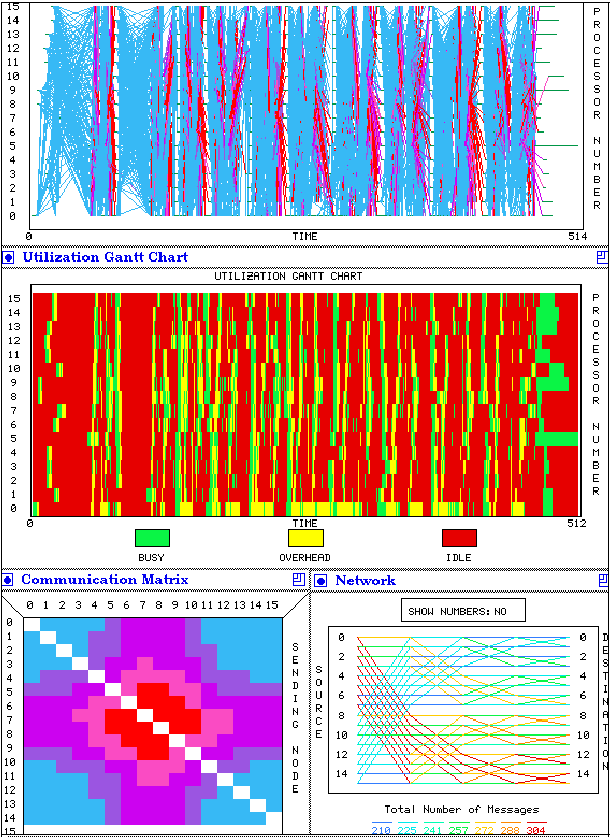
Task: Select the Communication Matrix title bar
Action: coord(150,580)
